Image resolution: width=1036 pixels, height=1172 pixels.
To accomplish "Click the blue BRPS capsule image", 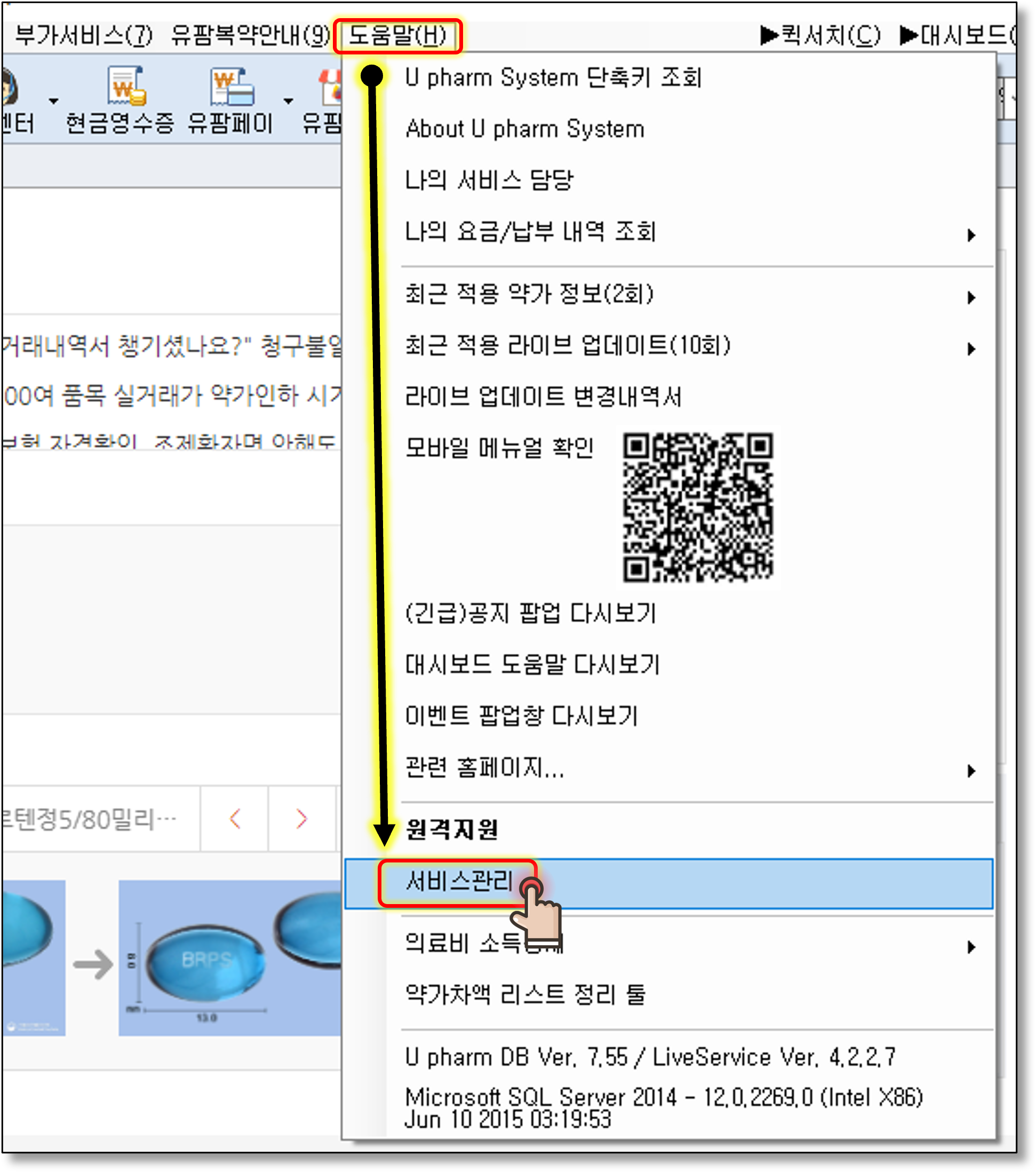I will [x=205, y=961].
